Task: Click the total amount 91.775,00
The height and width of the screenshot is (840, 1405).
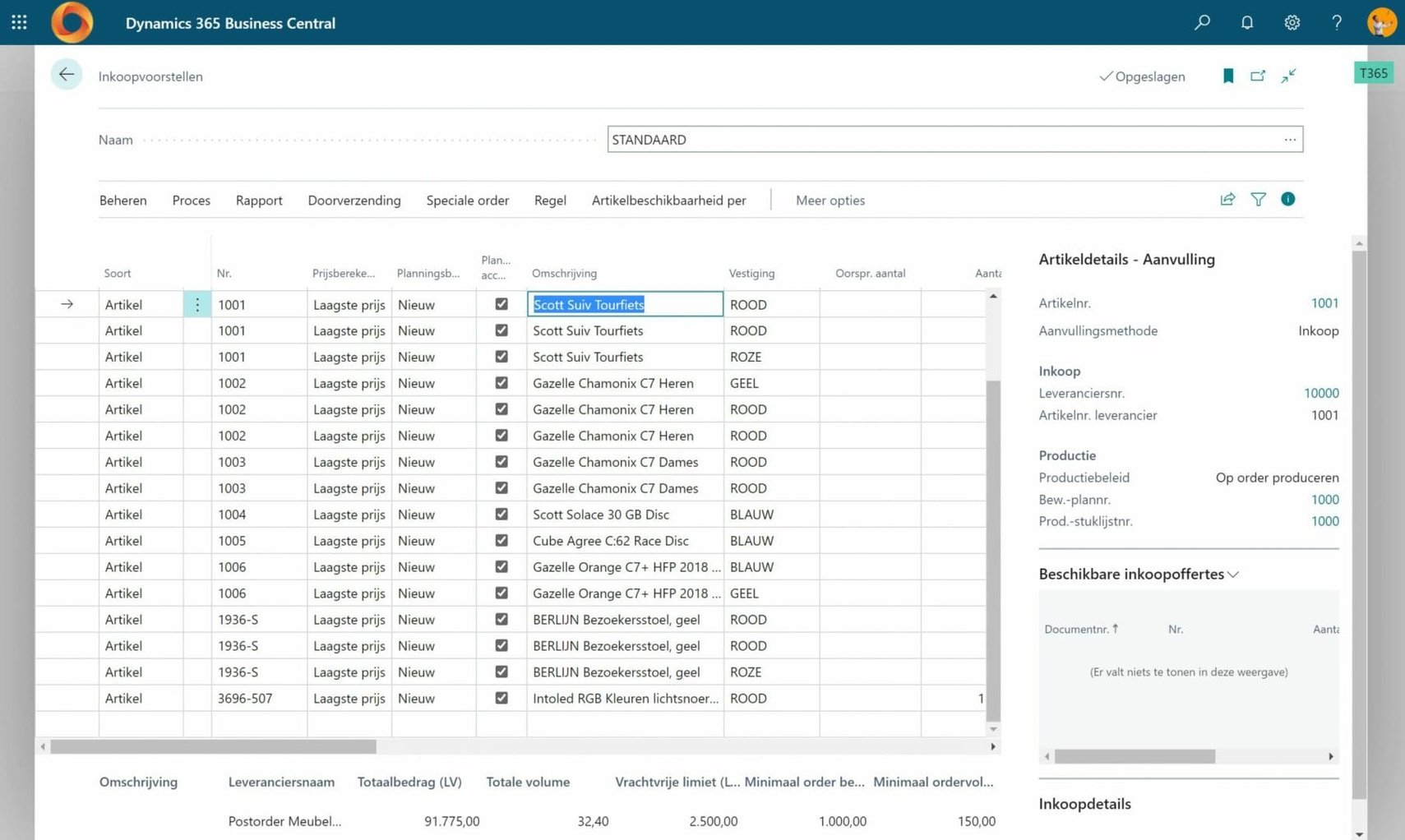Action: pos(451,821)
